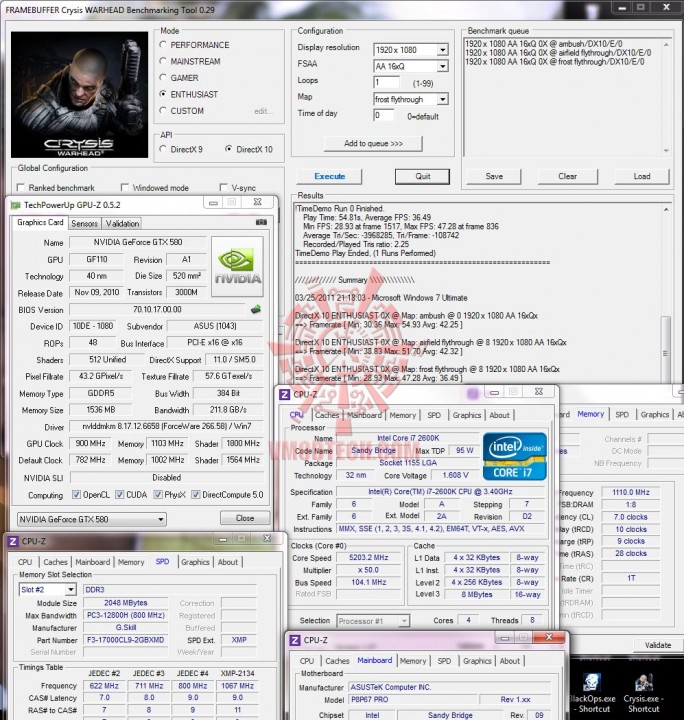This screenshot has height=720, width=684.
Task: Open the Crysis.exe shortcut desktop icon
Action: (x=644, y=693)
